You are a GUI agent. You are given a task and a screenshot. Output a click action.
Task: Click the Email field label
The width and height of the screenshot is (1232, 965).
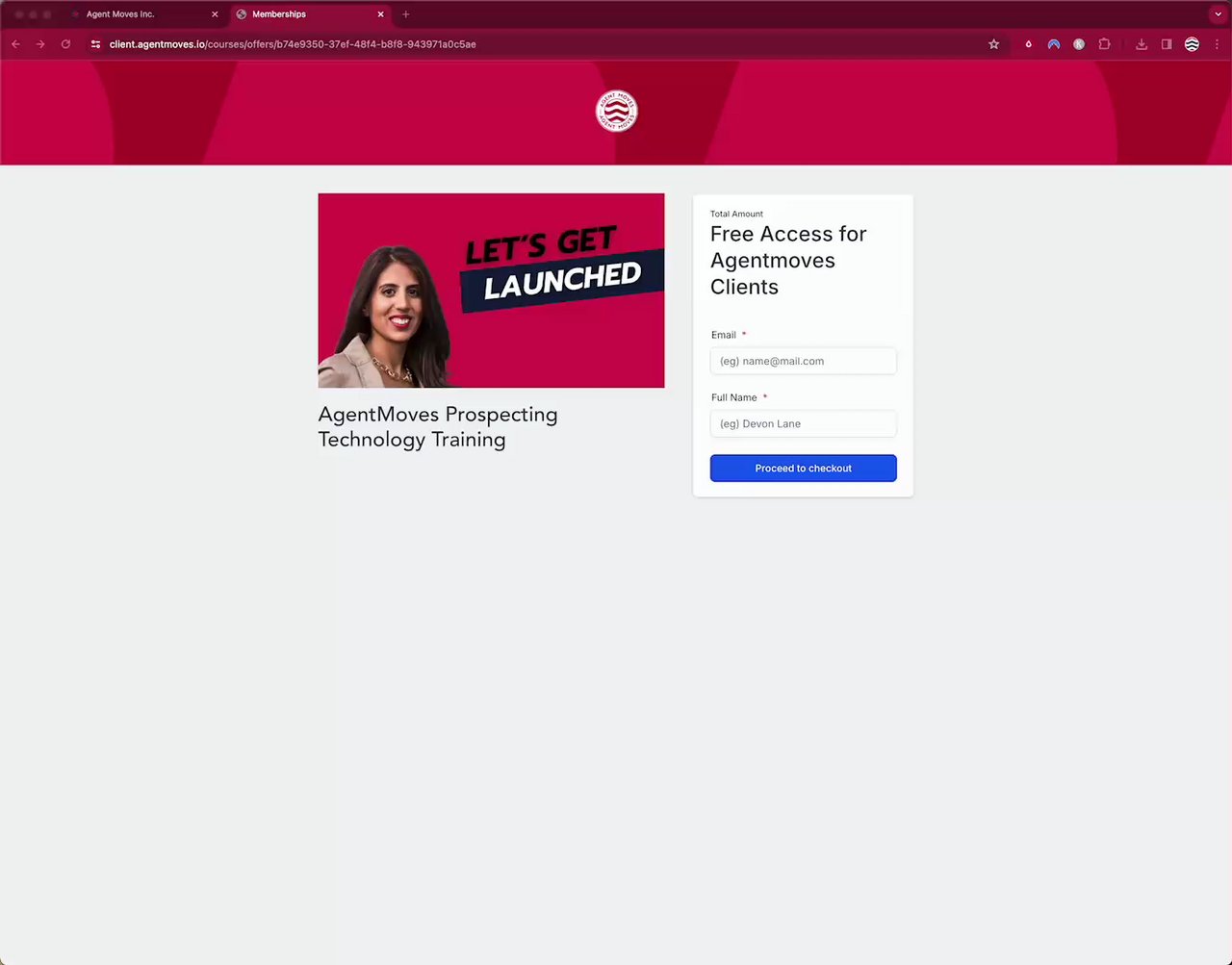[x=724, y=335]
